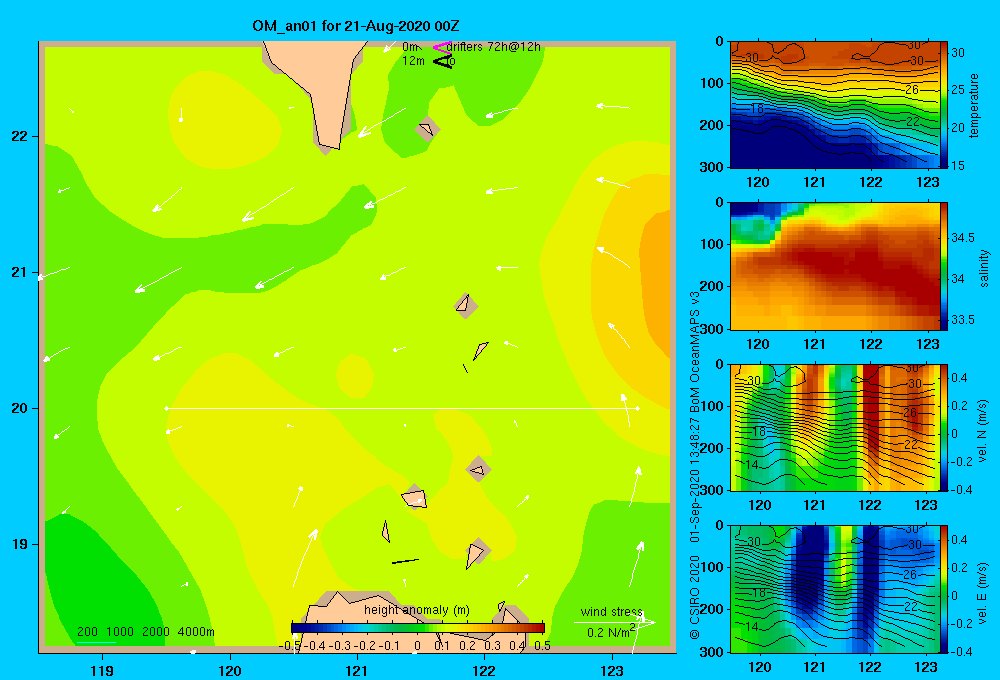Click the vertical CSIRO 2020 BoM OceanMAPS copyright text
This screenshot has width=1000, height=680.
(x=695, y=465)
